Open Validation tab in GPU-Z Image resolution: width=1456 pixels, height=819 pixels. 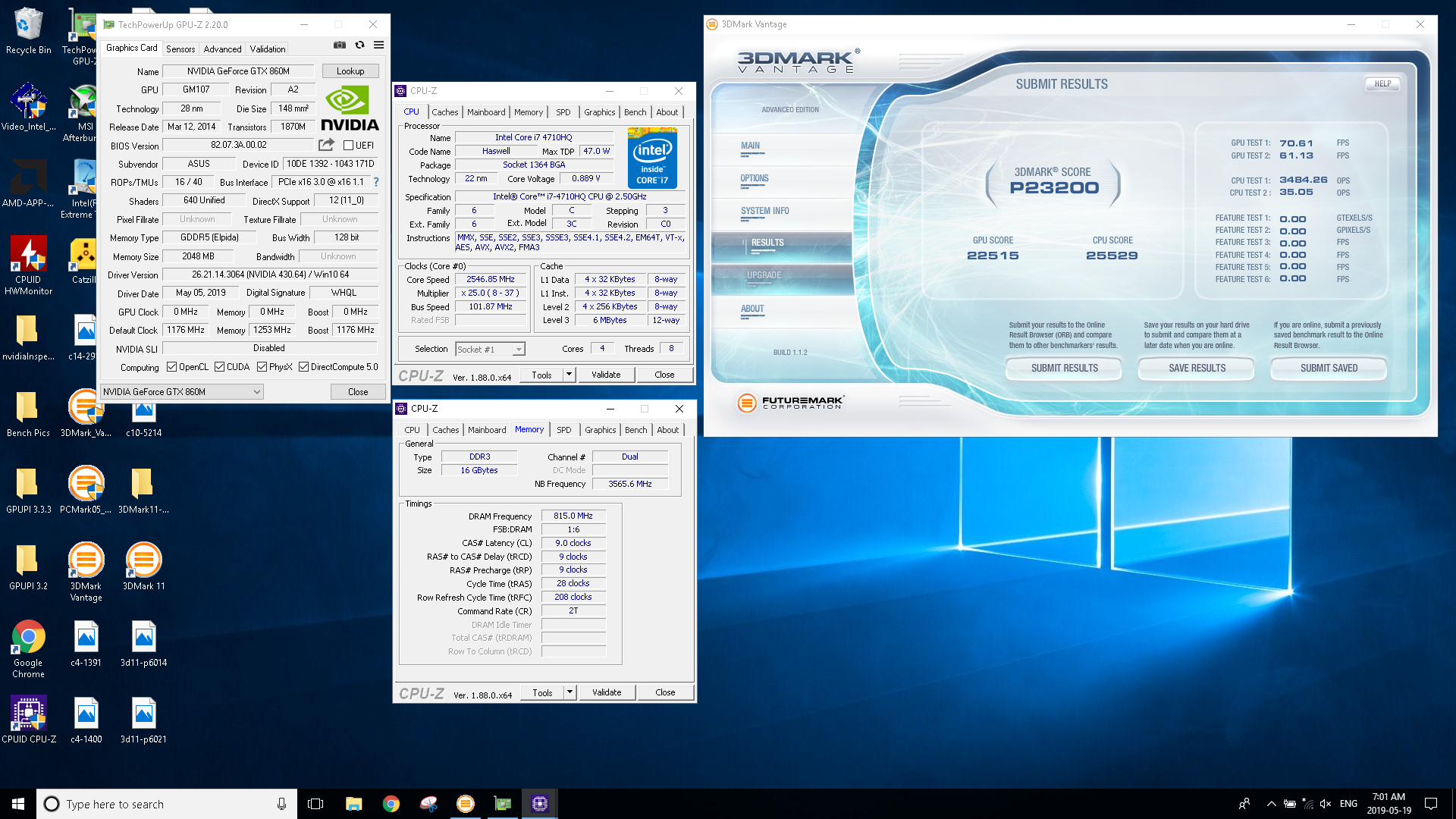(x=268, y=49)
